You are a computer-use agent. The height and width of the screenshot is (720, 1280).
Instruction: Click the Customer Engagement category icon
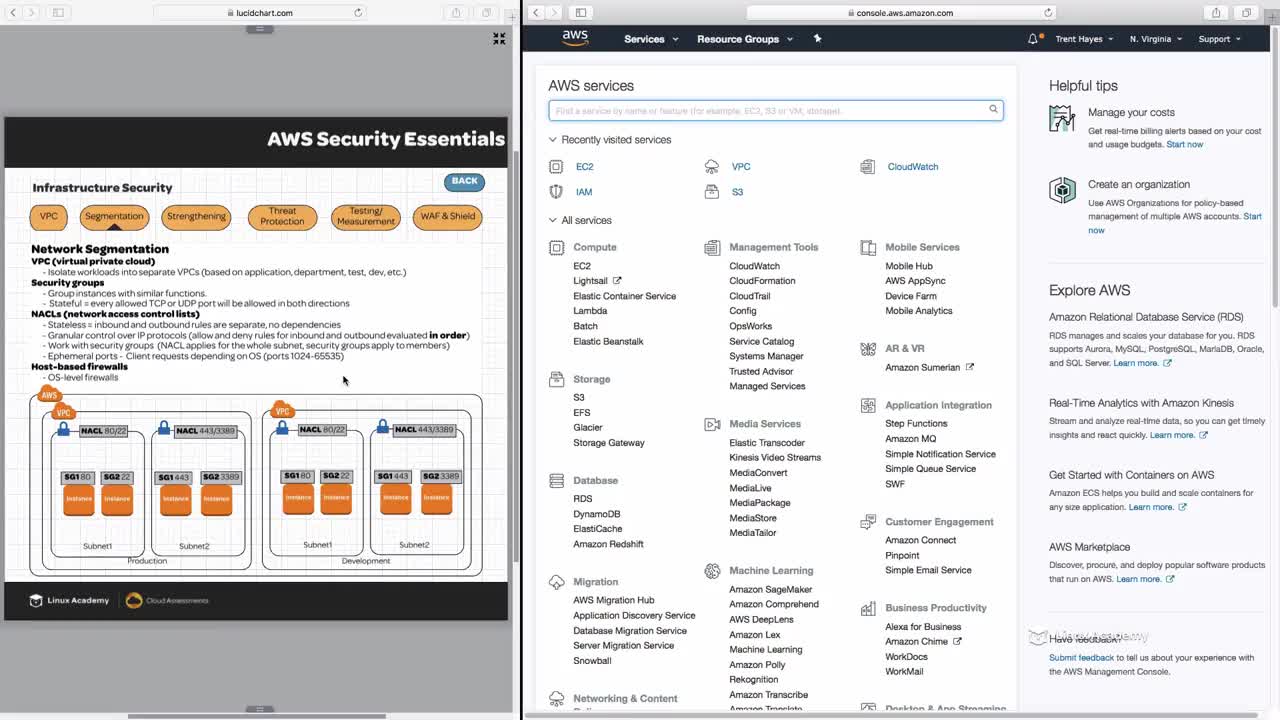coord(868,522)
